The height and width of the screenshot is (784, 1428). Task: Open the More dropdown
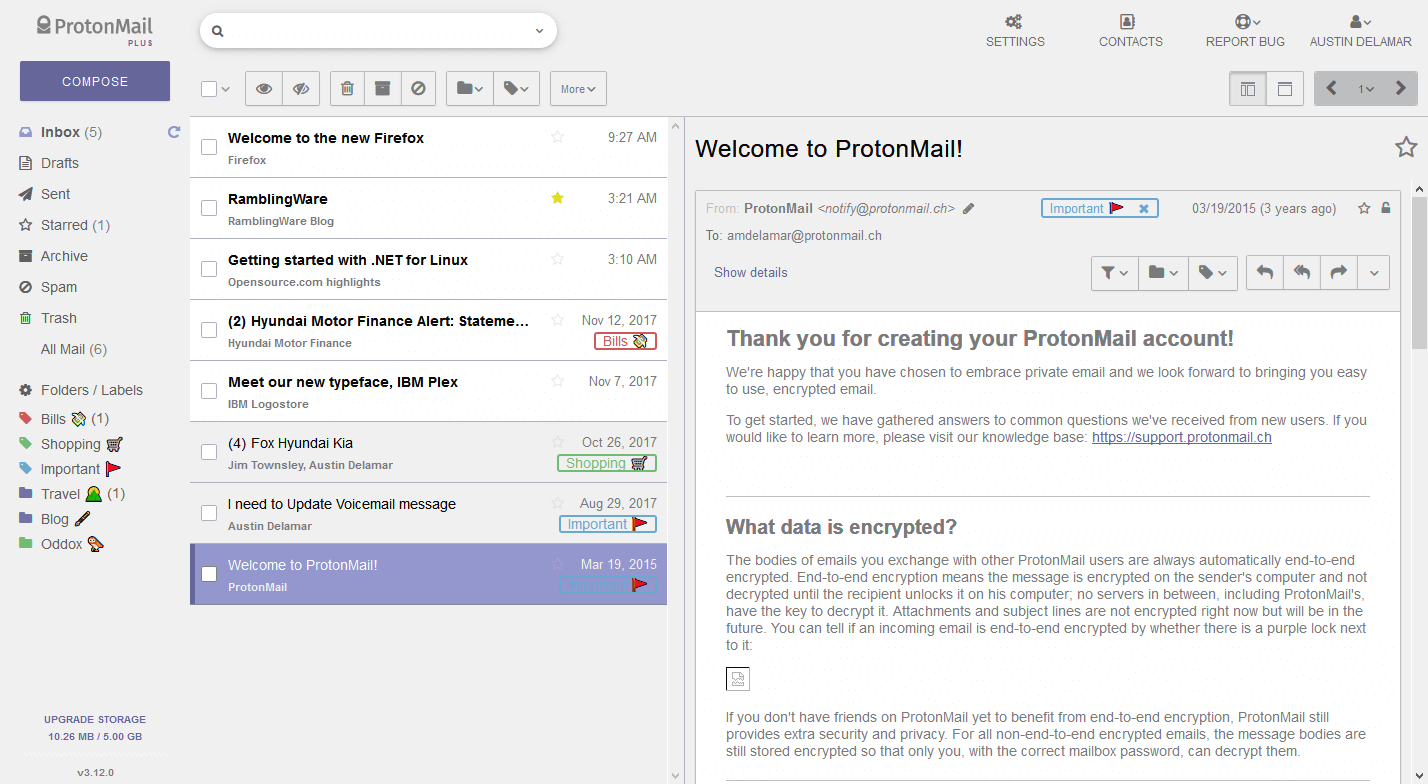[x=578, y=88]
